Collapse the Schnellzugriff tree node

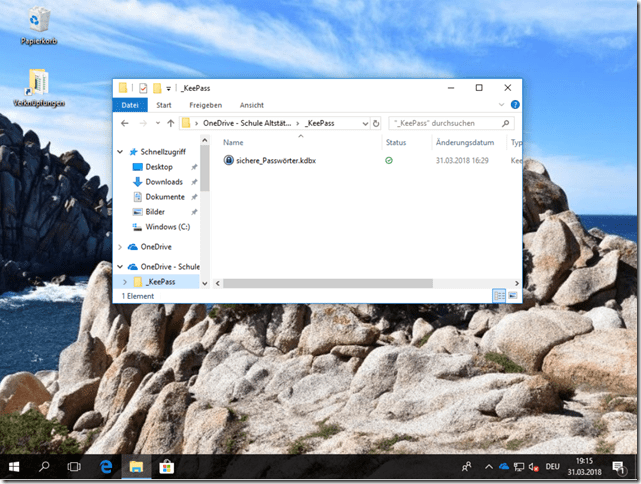(x=122, y=152)
